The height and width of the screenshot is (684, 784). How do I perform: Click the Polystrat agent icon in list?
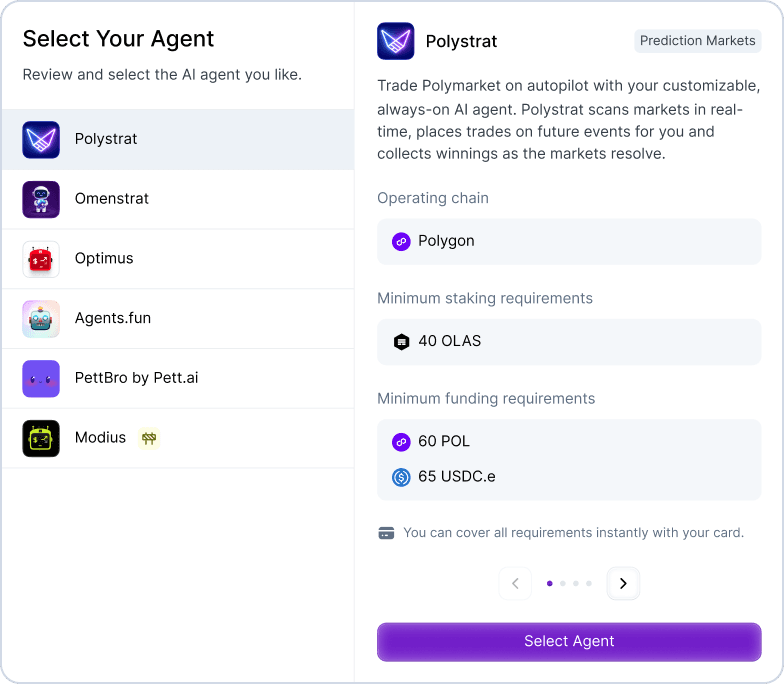coord(41,139)
